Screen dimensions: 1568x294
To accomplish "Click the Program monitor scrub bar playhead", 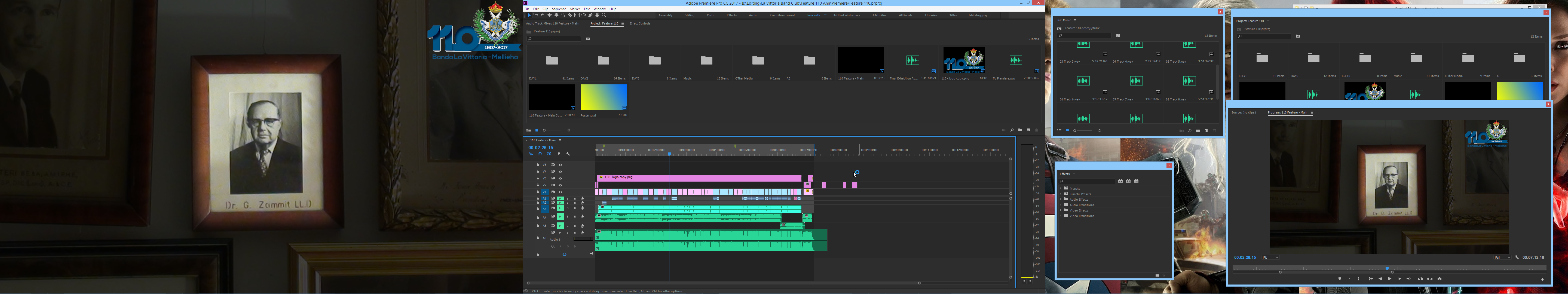I will point(1387,268).
